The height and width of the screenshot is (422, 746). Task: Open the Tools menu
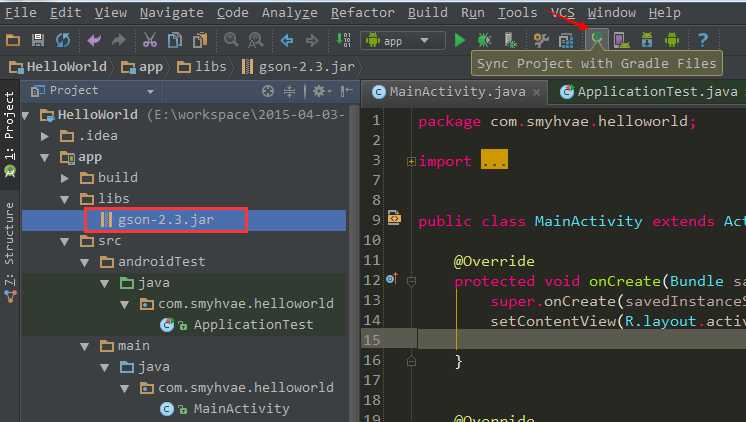(517, 13)
